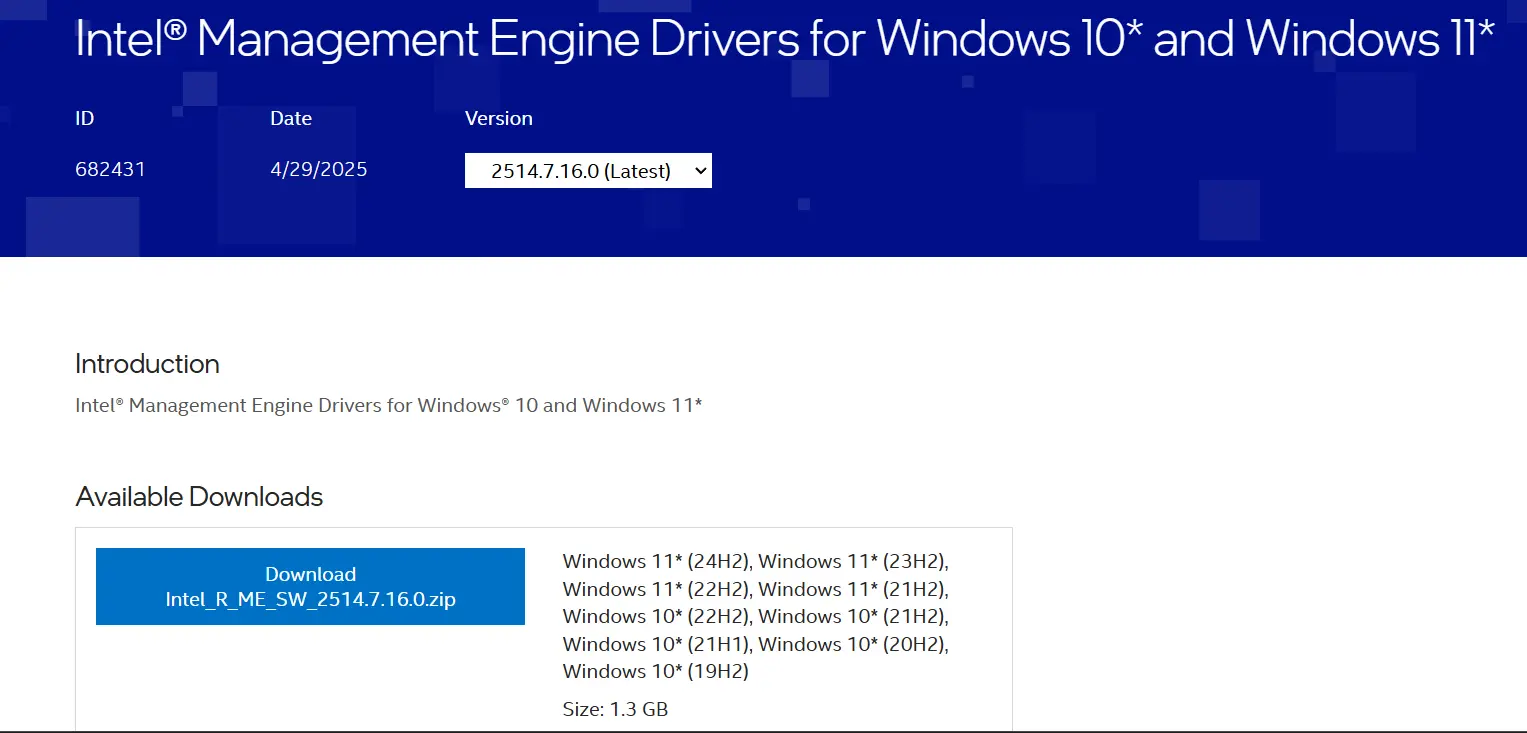Click the ID column header
Image resolution: width=1527 pixels, height=733 pixels.
[84, 118]
